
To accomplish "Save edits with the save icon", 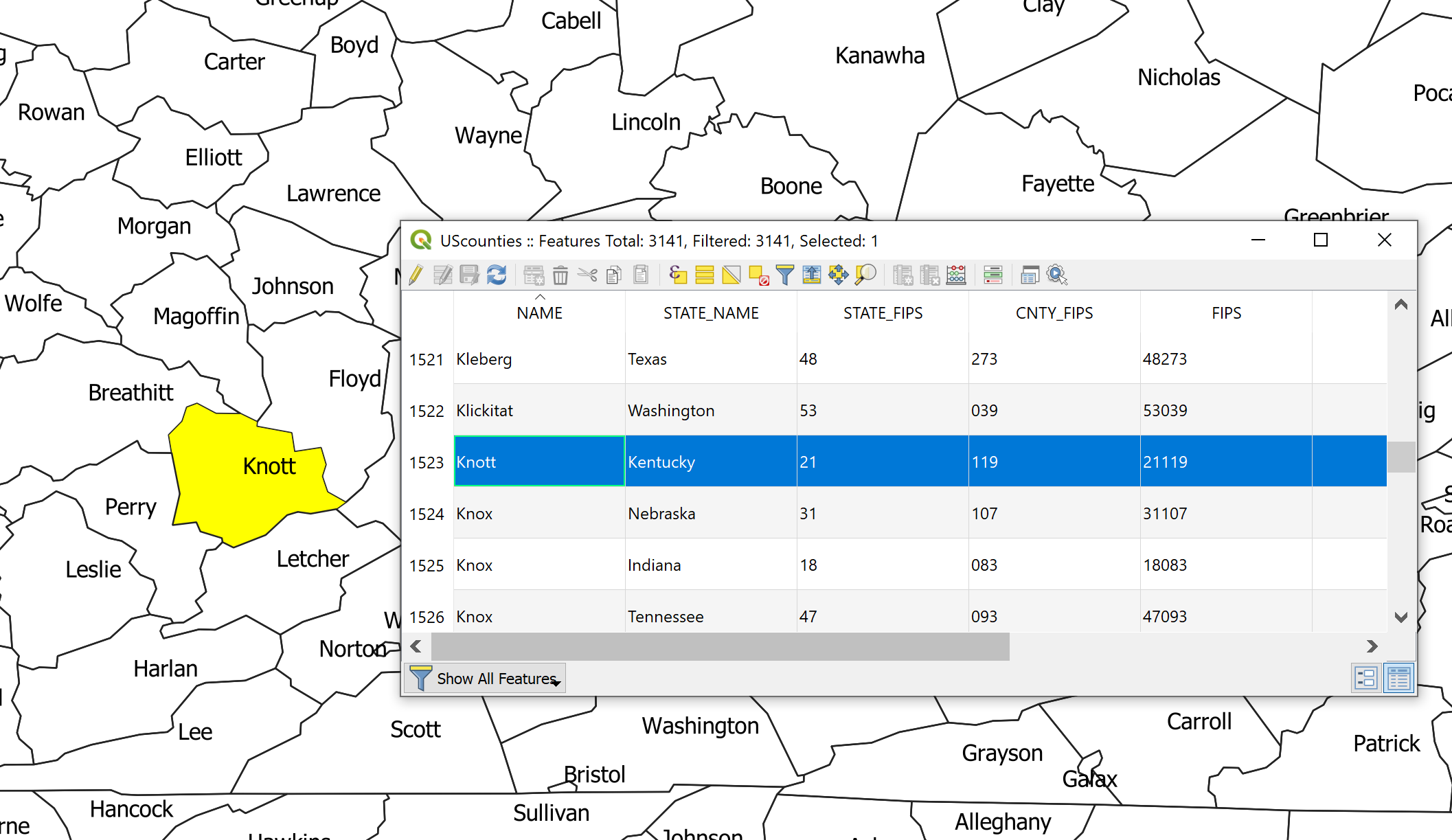I will point(470,275).
